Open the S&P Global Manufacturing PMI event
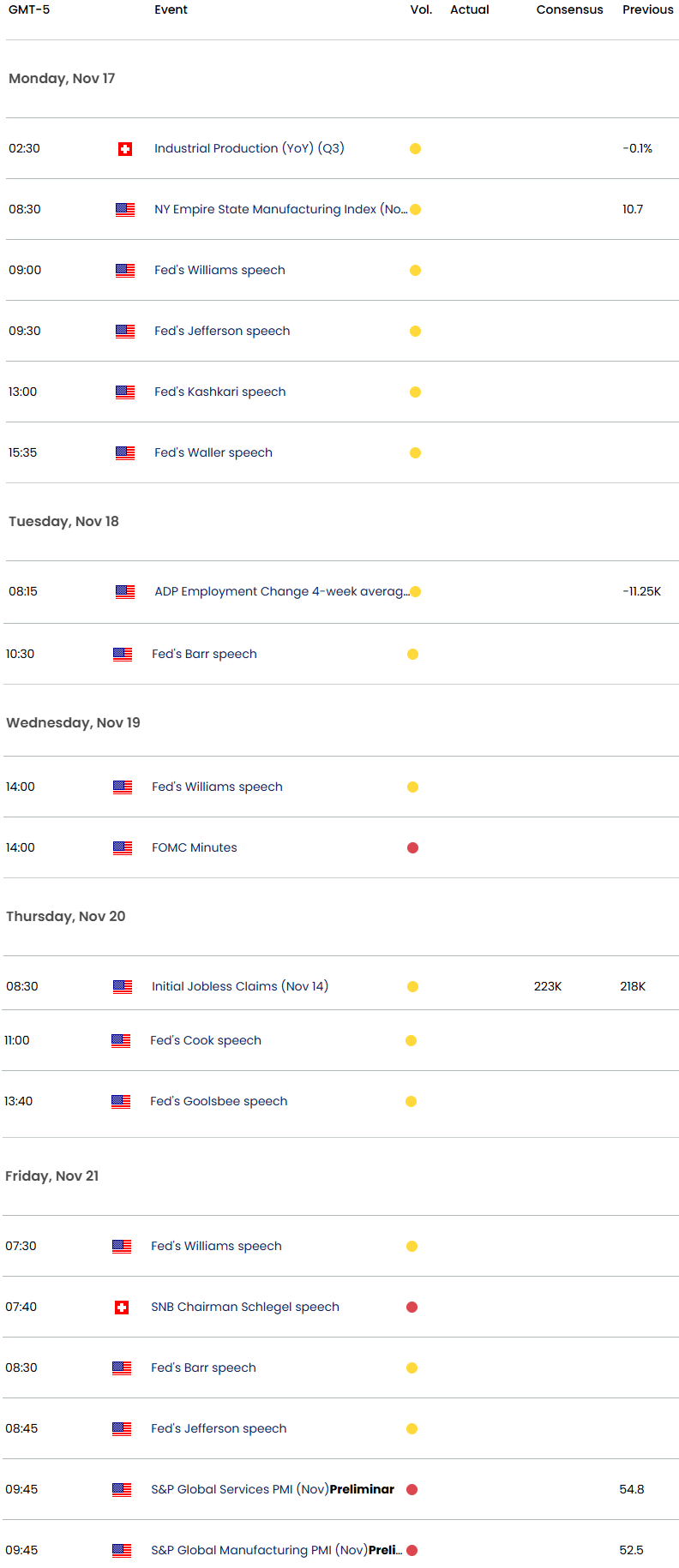The height and width of the screenshot is (1568, 679). point(276,1550)
